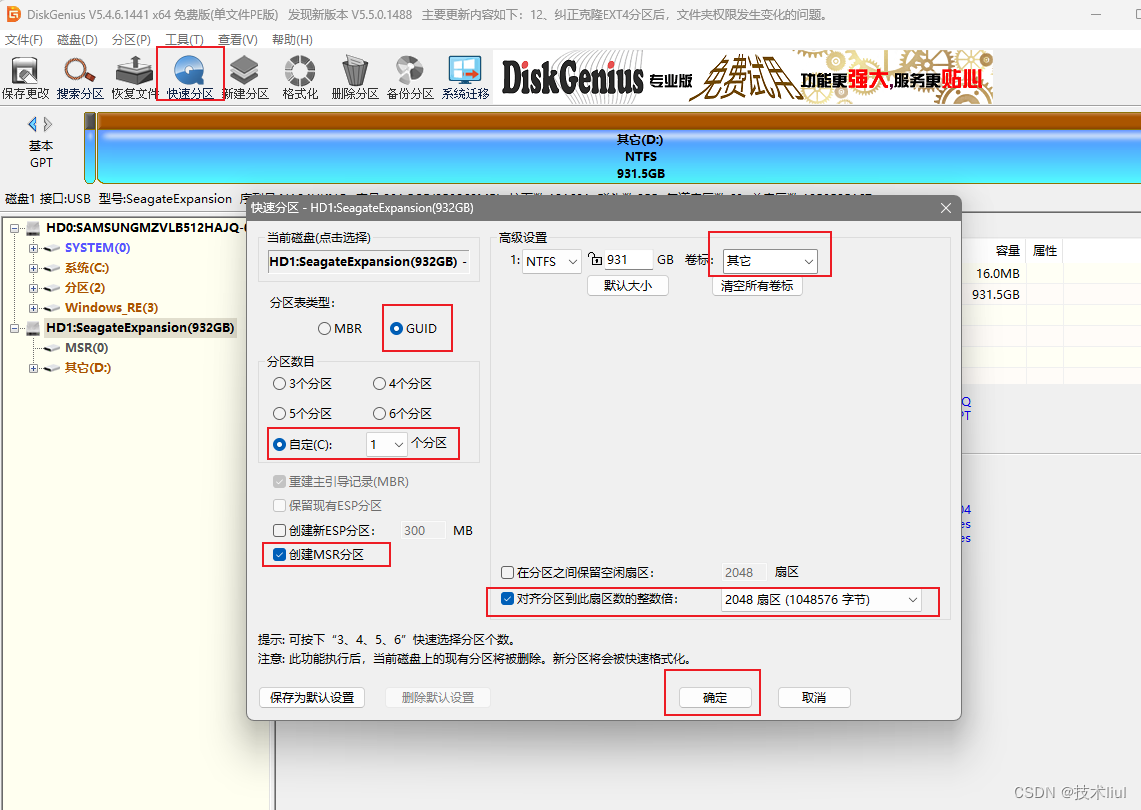This screenshot has height=810, width=1141.
Task: Open the 快速分区 (Quick Partition) toolbar tool
Action: (190, 77)
